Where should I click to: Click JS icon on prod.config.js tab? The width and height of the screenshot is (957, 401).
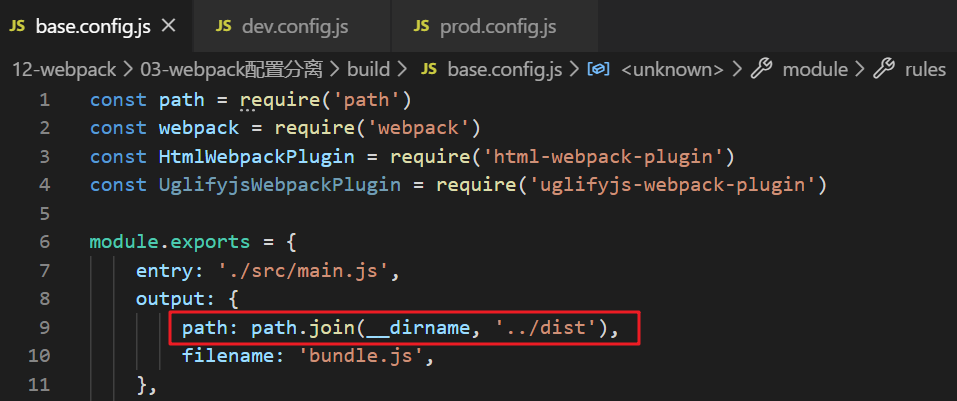pos(422,27)
